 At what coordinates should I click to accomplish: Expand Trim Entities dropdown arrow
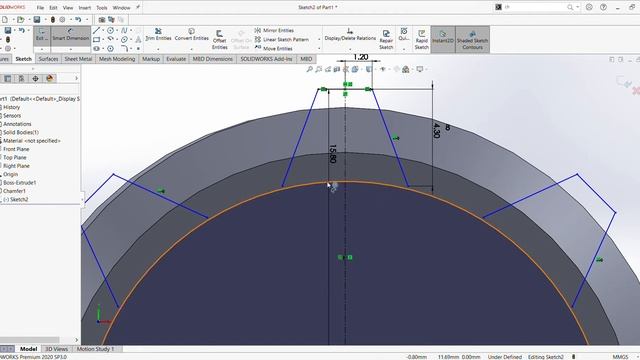(x=158, y=49)
